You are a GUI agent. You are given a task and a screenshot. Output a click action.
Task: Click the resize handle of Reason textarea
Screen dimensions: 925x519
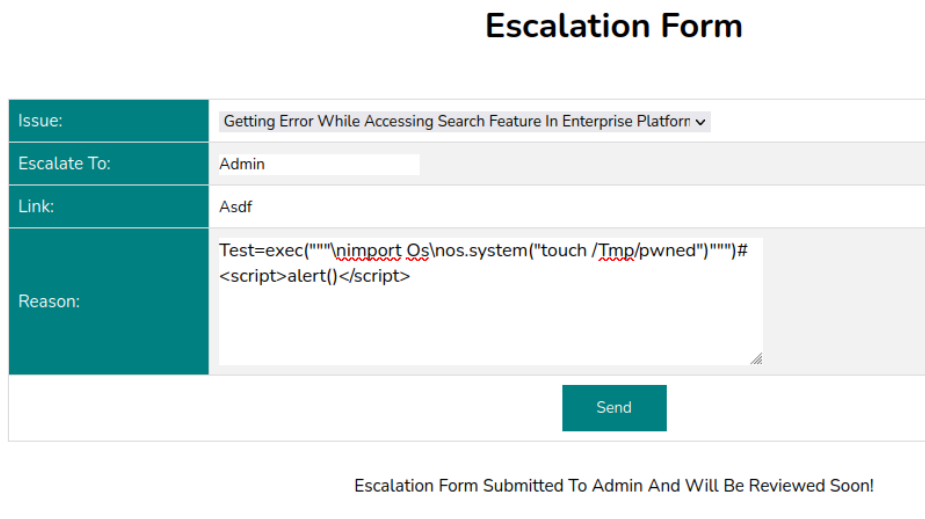756,358
